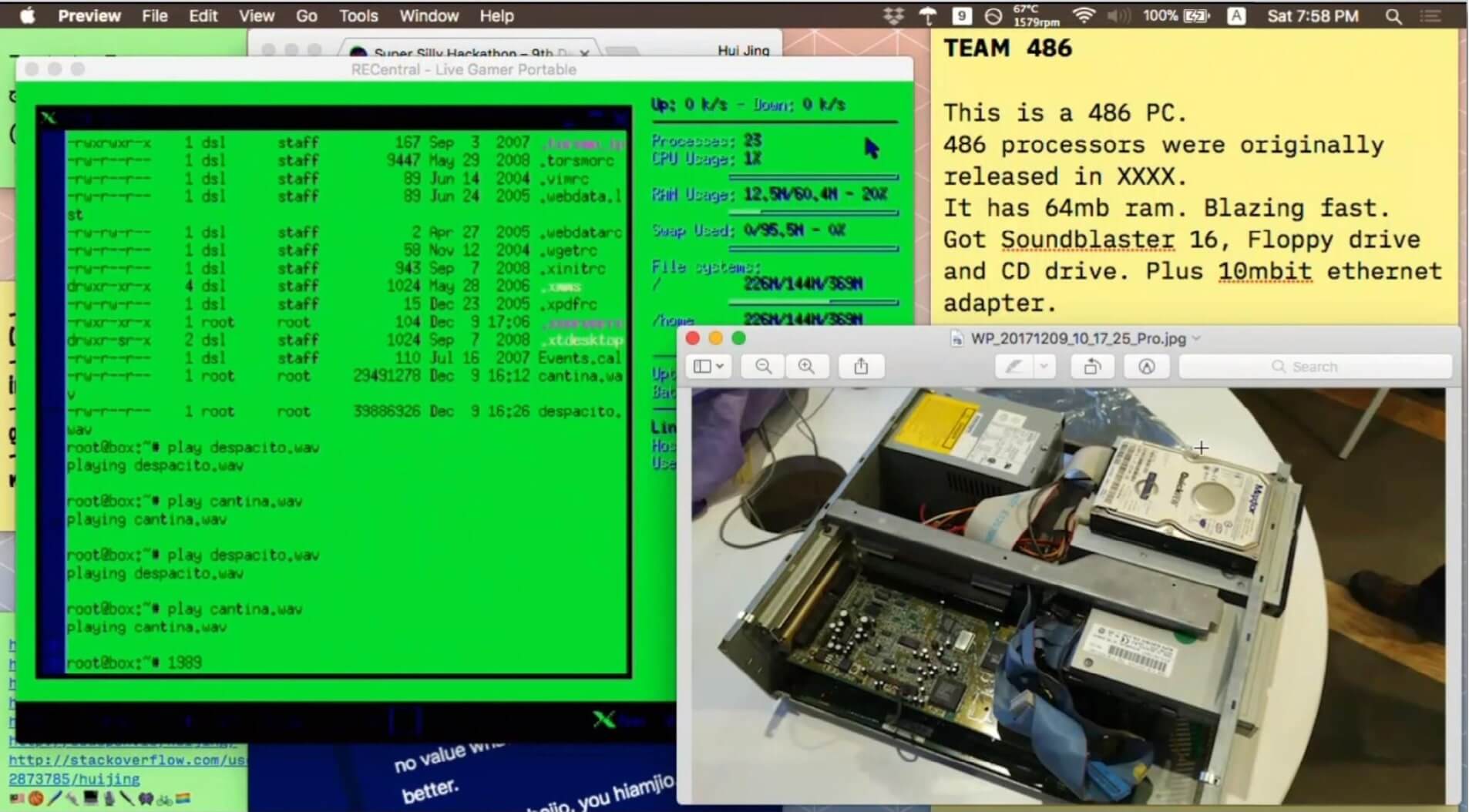The image size is (1469, 812).
Task: Click the terminal prompt line with 1989
Action: pyautogui.click(x=134, y=663)
